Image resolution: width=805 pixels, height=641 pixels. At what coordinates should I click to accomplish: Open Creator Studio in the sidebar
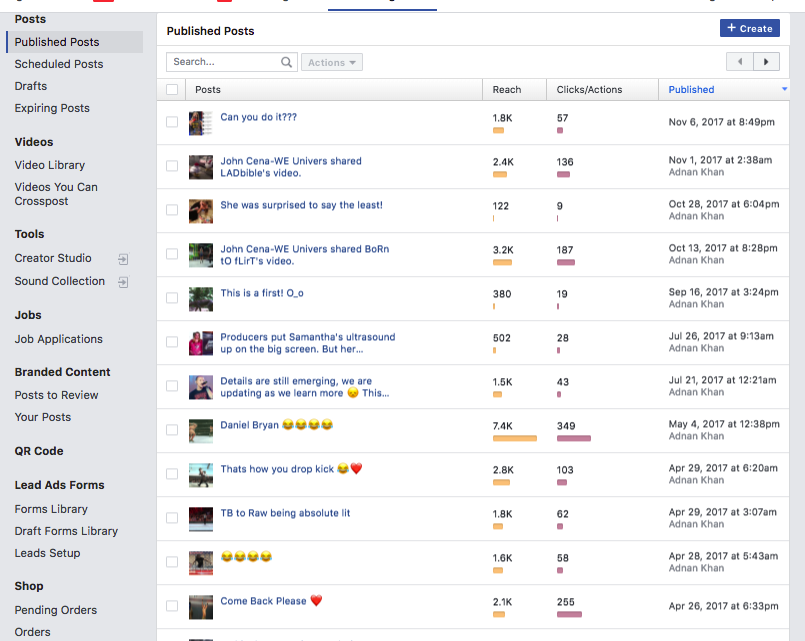[x=53, y=258]
